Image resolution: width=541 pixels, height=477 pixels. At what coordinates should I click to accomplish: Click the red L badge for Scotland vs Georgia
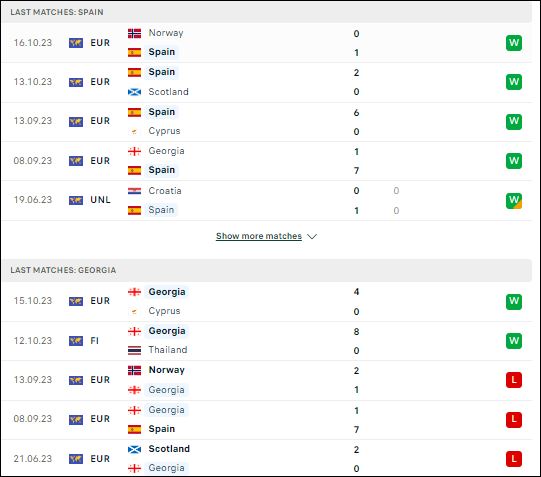[514, 459]
